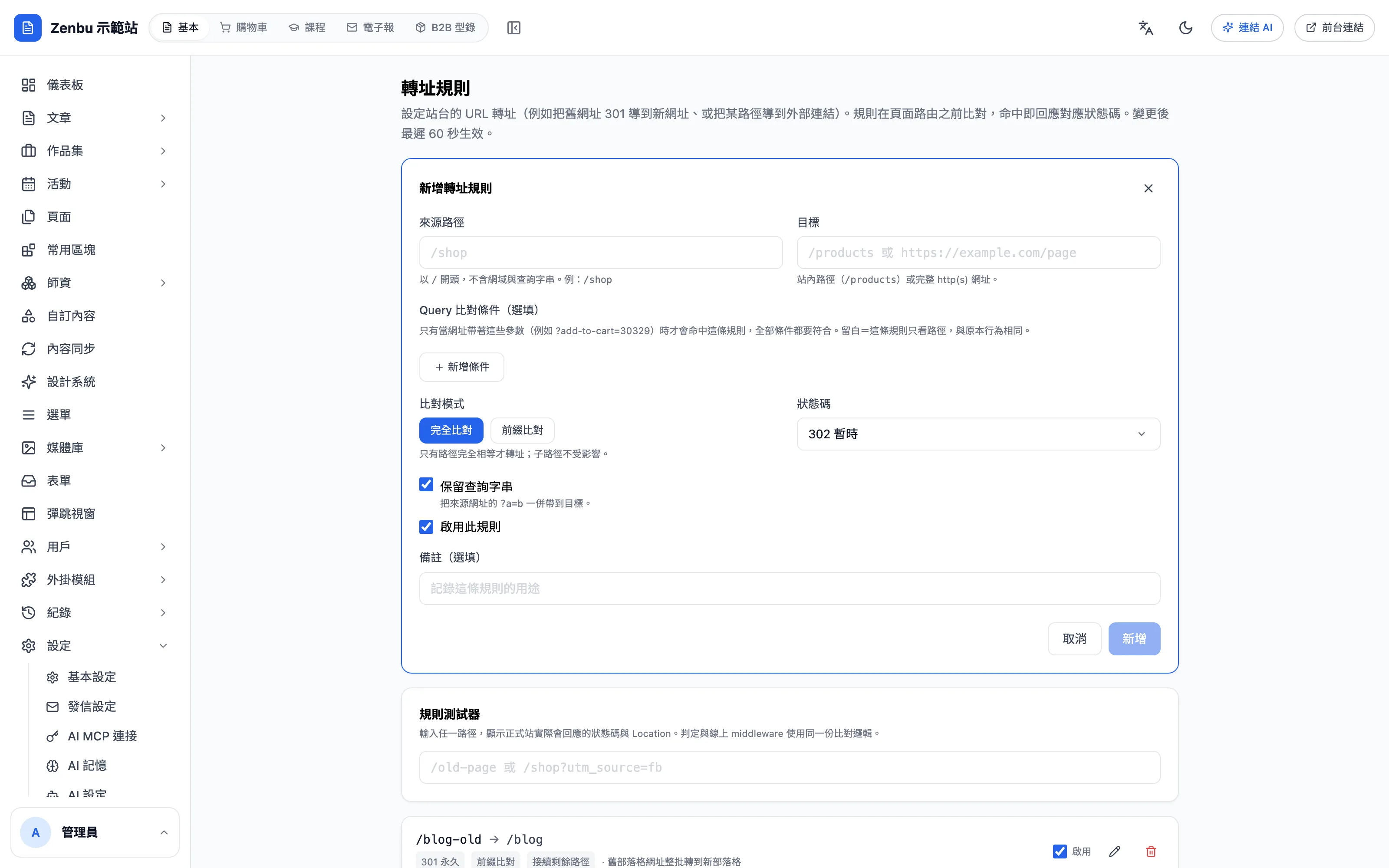Toggle 啟用此規則 checkbox
This screenshot has width=1389, height=868.
(x=426, y=526)
